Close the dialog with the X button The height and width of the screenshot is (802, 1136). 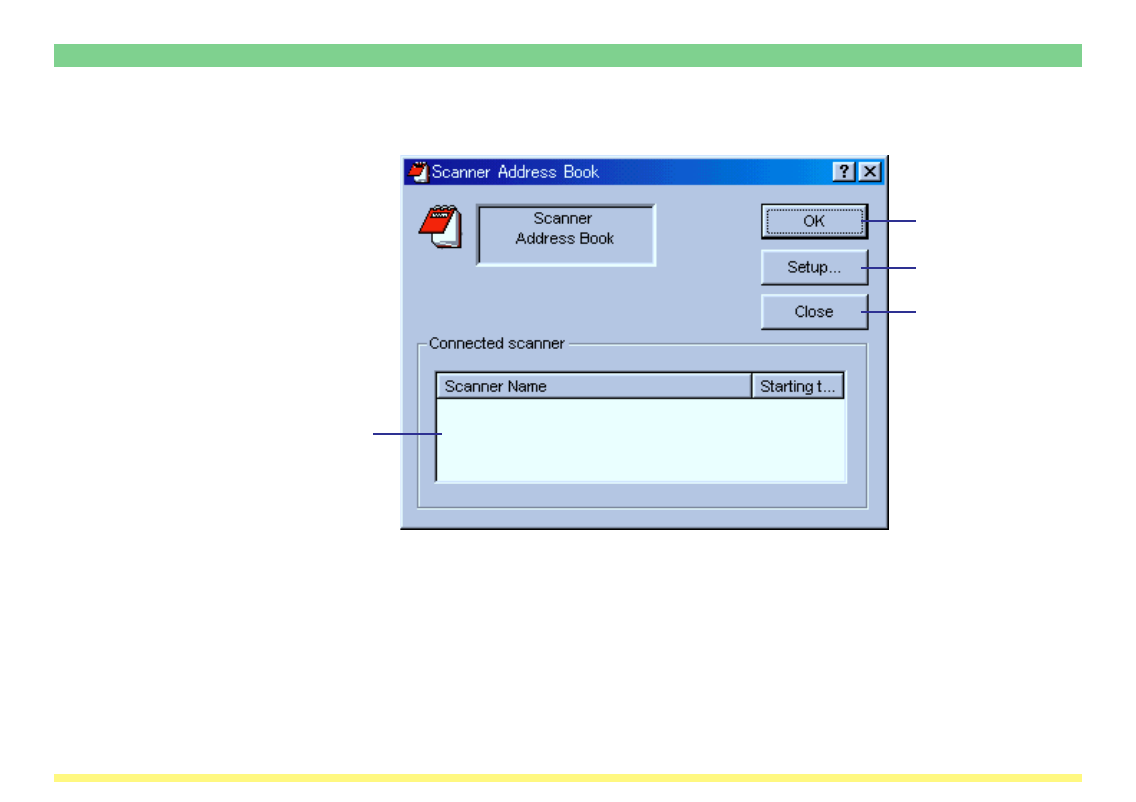coord(870,172)
